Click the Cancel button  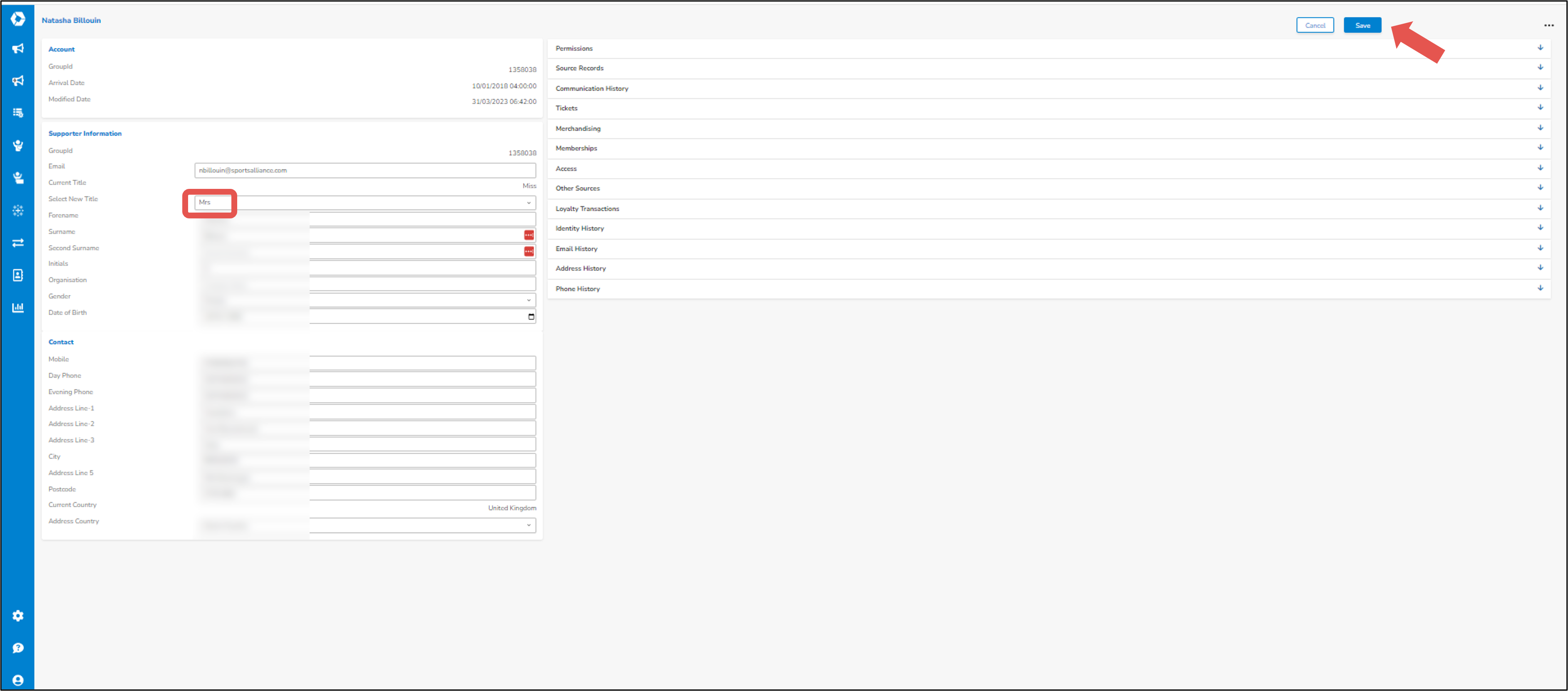tap(1315, 25)
